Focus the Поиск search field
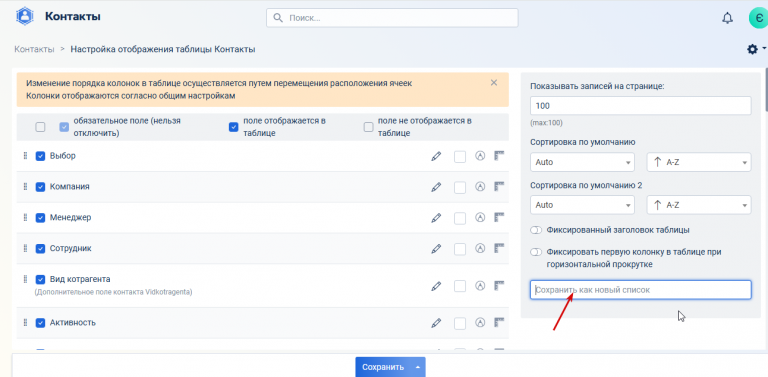The image size is (768, 377). pyautogui.click(x=392, y=18)
